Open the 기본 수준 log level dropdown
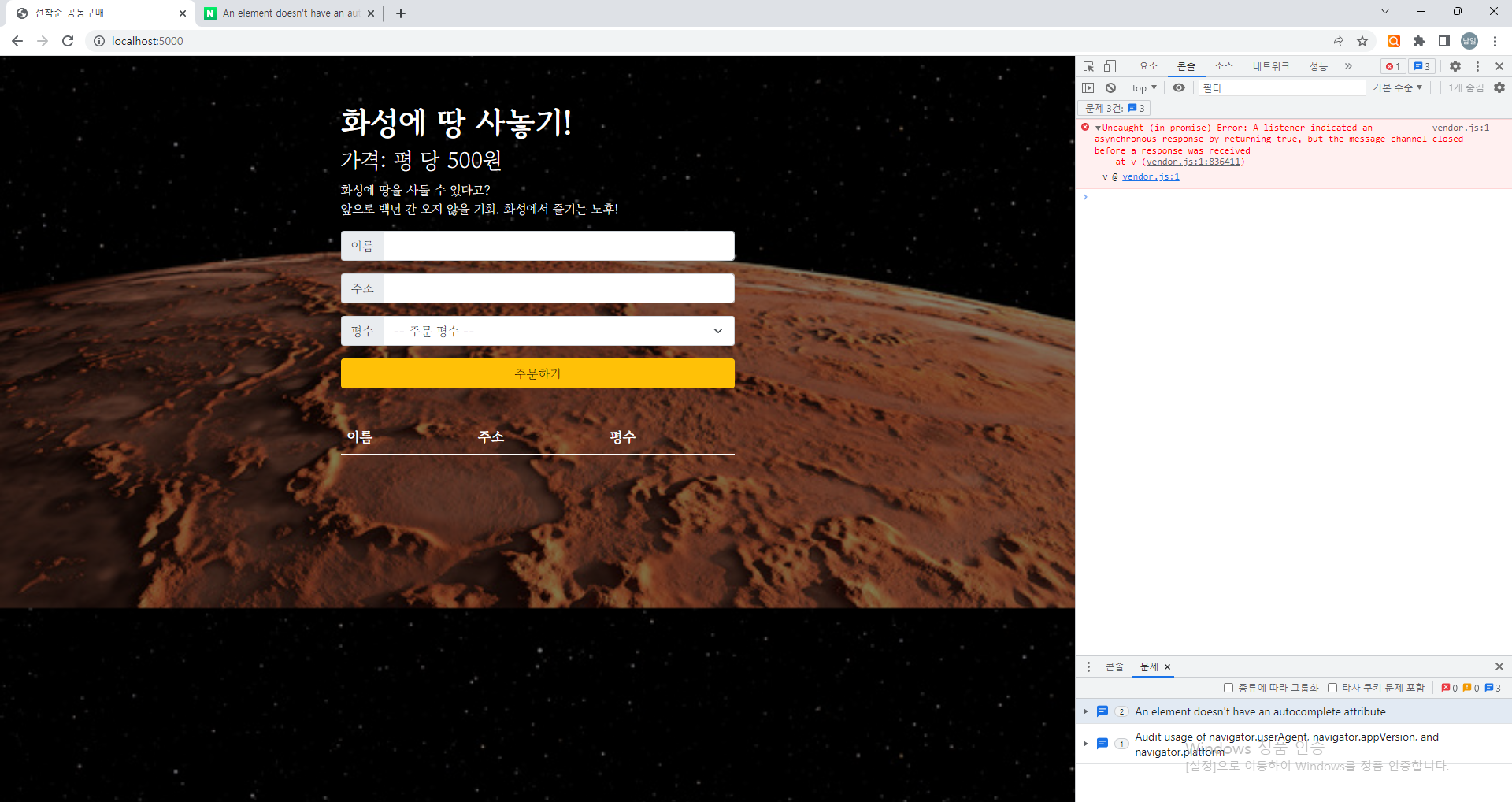Image resolution: width=1512 pixels, height=802 pixels. (x=1398, y=87)
